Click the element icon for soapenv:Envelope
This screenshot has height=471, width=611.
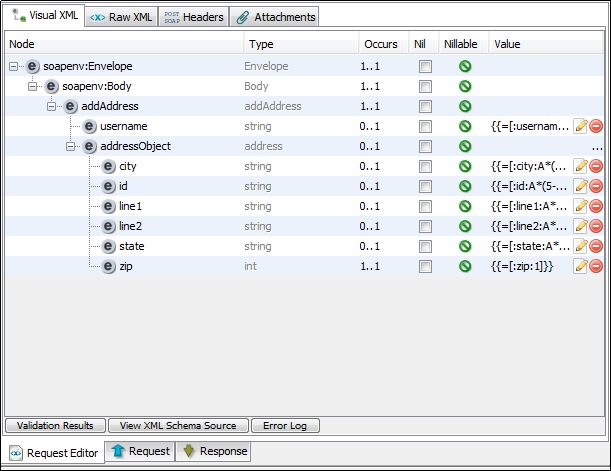(x=32, y=67)
